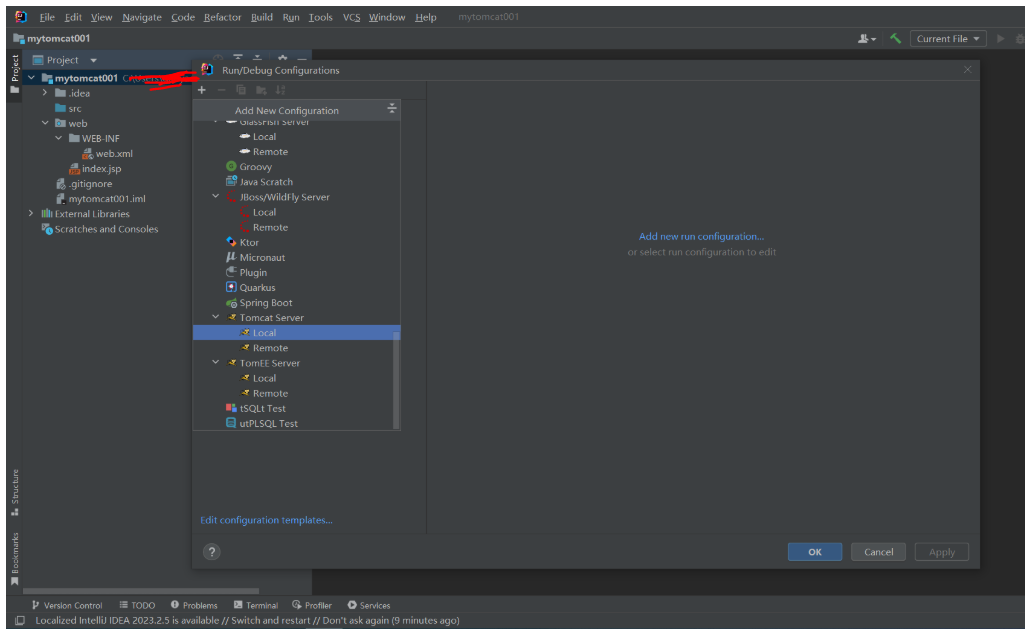1025x629 pixels.
Task: Click the Cancel button
Action: 878,552
